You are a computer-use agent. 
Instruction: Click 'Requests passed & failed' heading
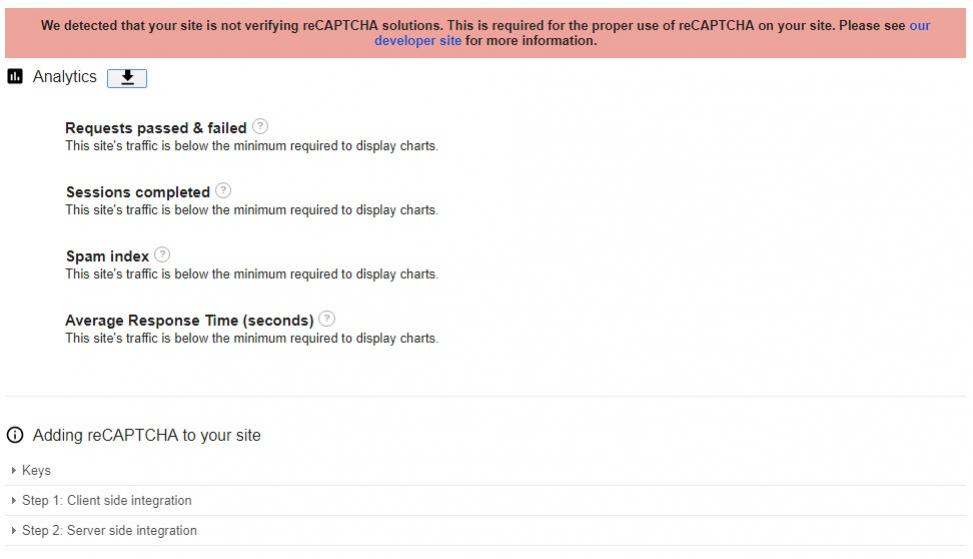pos(156,128)
